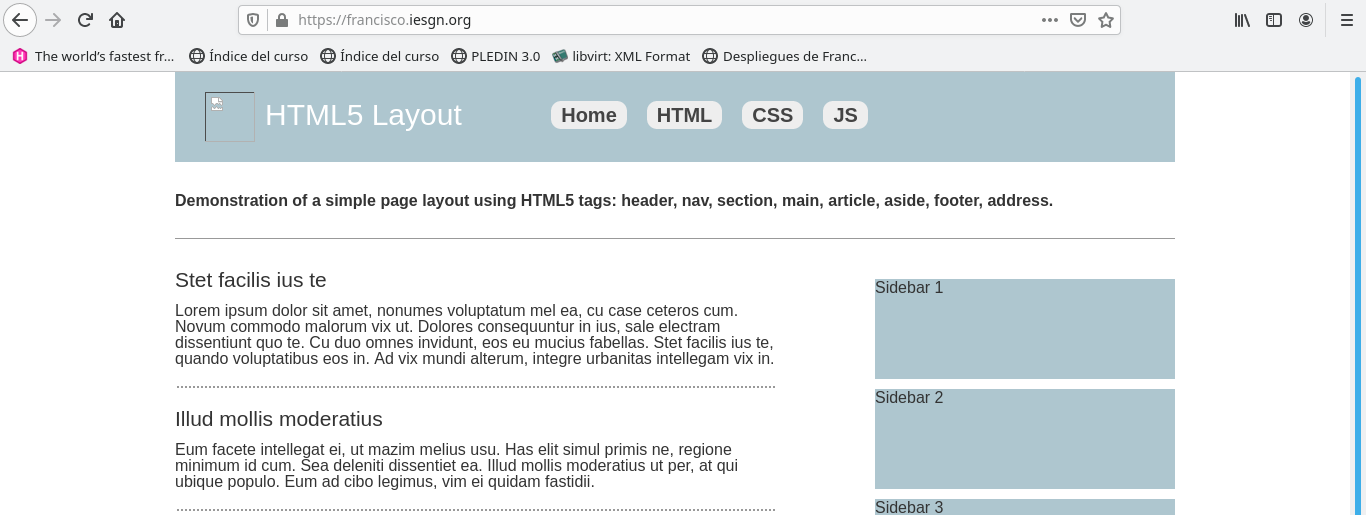
Task: Open 'Despliegues de Franc...' bookmark
Action: (785, 56)
